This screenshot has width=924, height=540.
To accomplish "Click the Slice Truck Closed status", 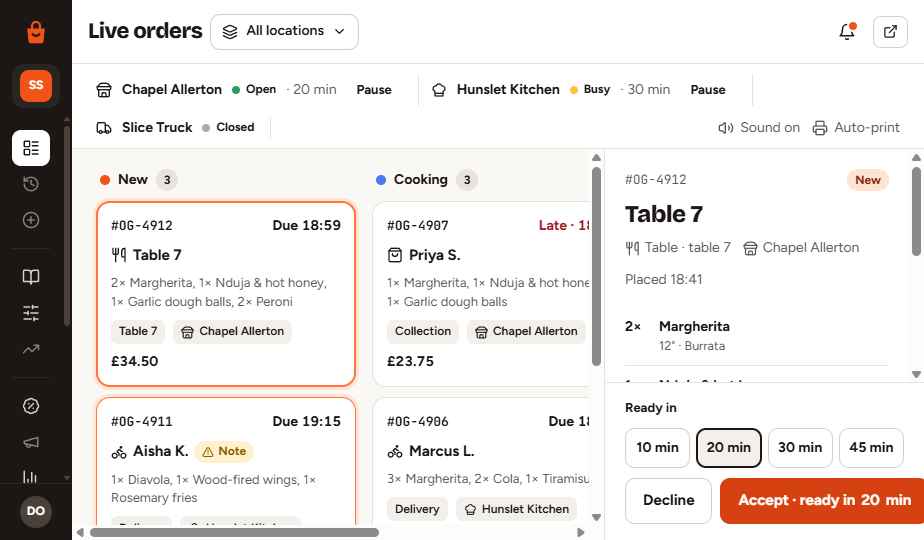I will 229,127.
